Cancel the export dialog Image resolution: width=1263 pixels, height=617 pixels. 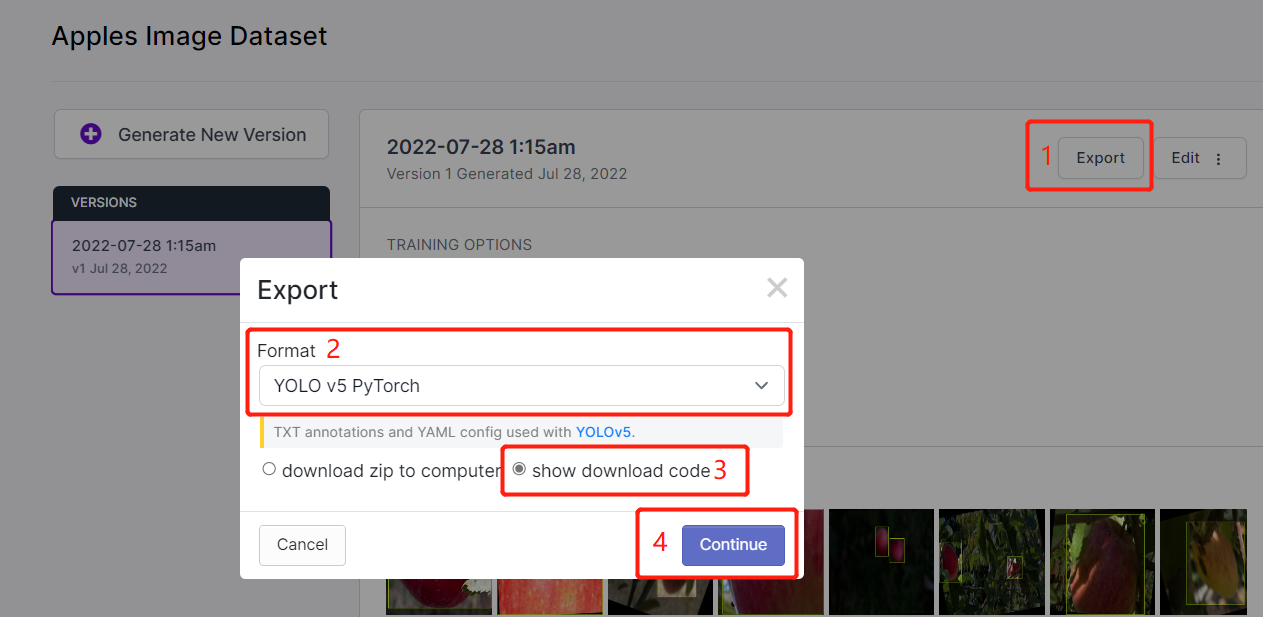(x=302, y=545)
